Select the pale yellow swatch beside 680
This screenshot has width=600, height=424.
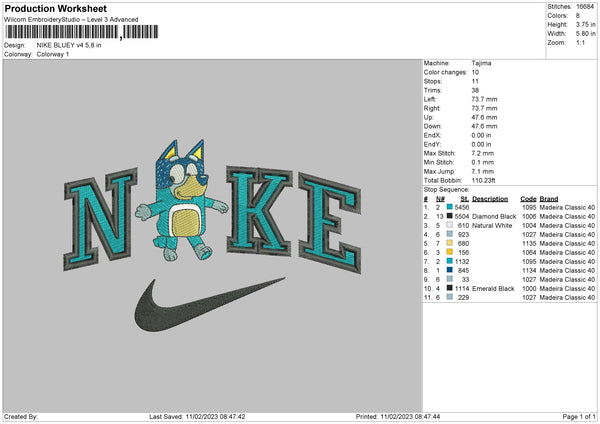450,243
